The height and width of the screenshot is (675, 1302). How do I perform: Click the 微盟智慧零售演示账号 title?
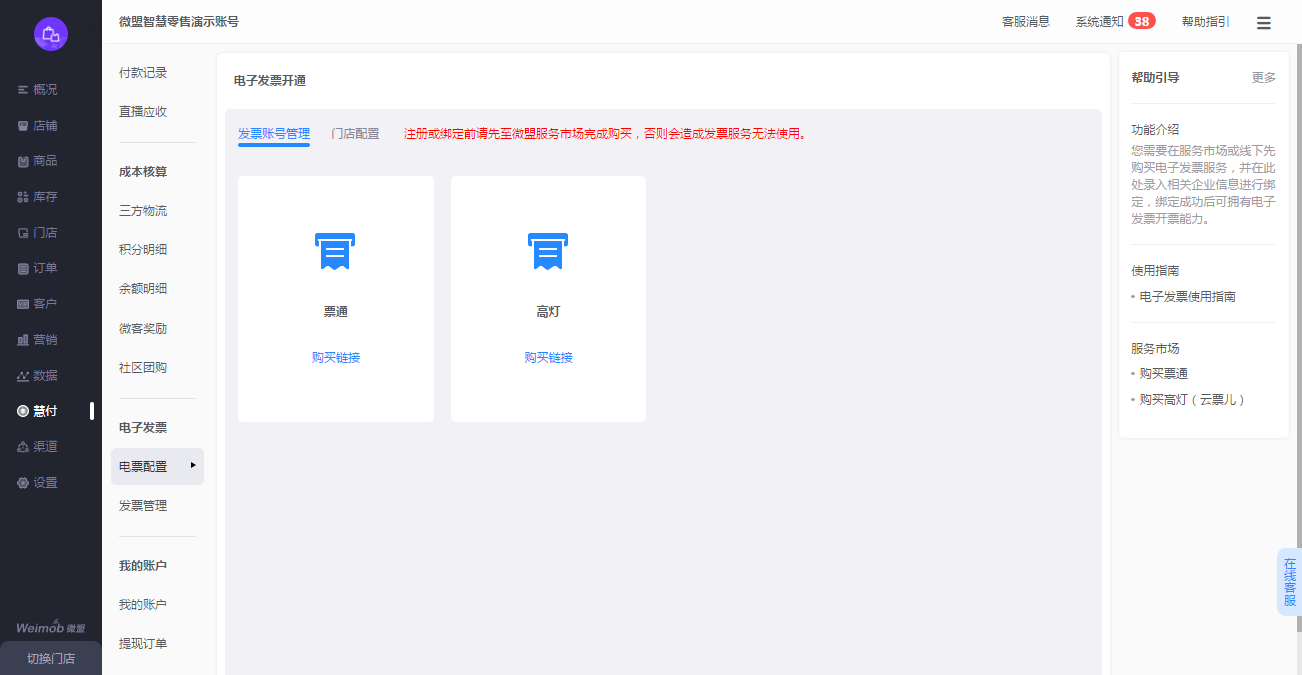(x=178, y=22)
